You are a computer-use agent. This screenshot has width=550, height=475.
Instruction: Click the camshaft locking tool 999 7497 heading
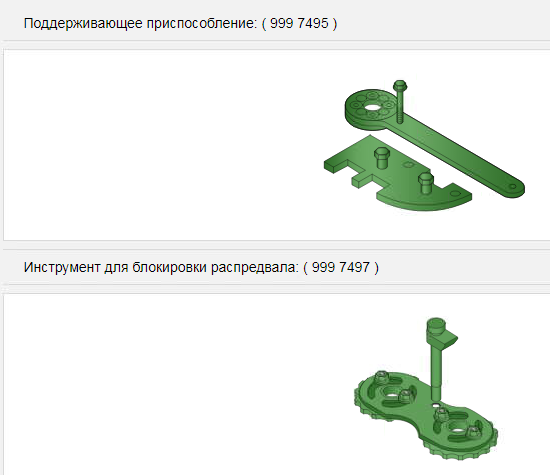tap(201, 267)
